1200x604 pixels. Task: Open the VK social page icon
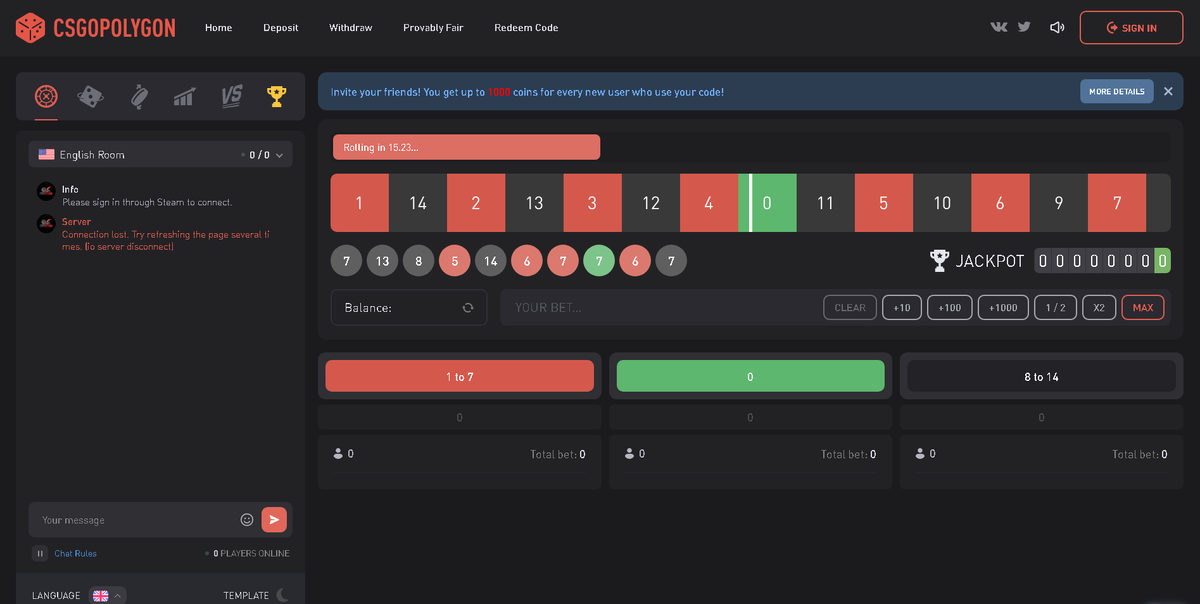pyautogui.click(x=998, y=27)
